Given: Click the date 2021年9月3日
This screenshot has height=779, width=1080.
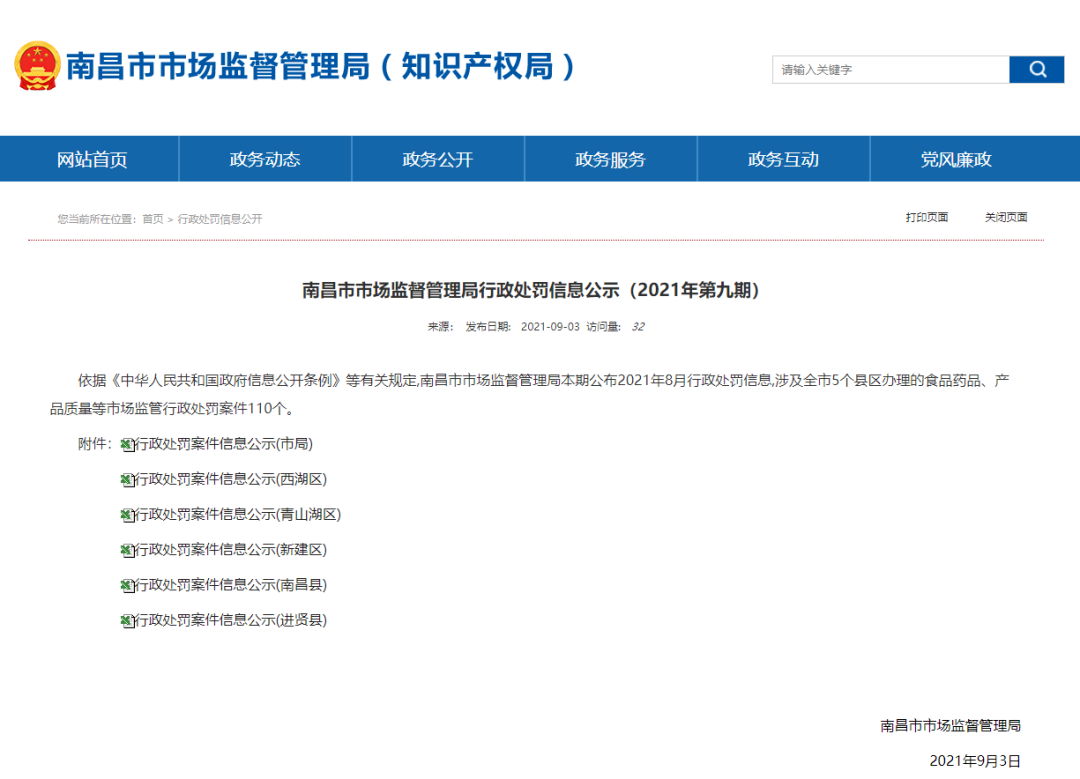Looking at the screenshot, I should pyautogui.click(x=975, y=760).
